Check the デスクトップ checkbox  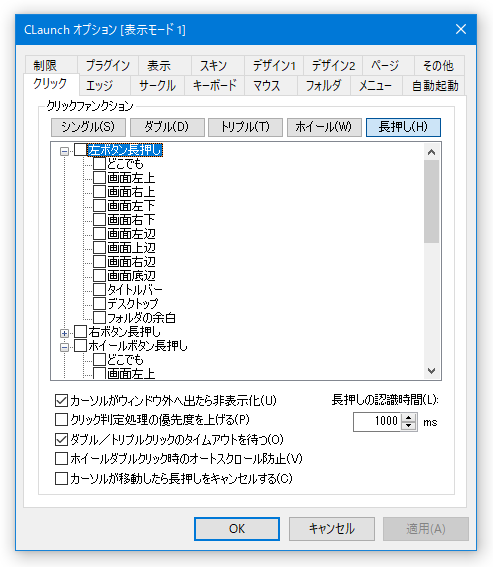[99, 303]
